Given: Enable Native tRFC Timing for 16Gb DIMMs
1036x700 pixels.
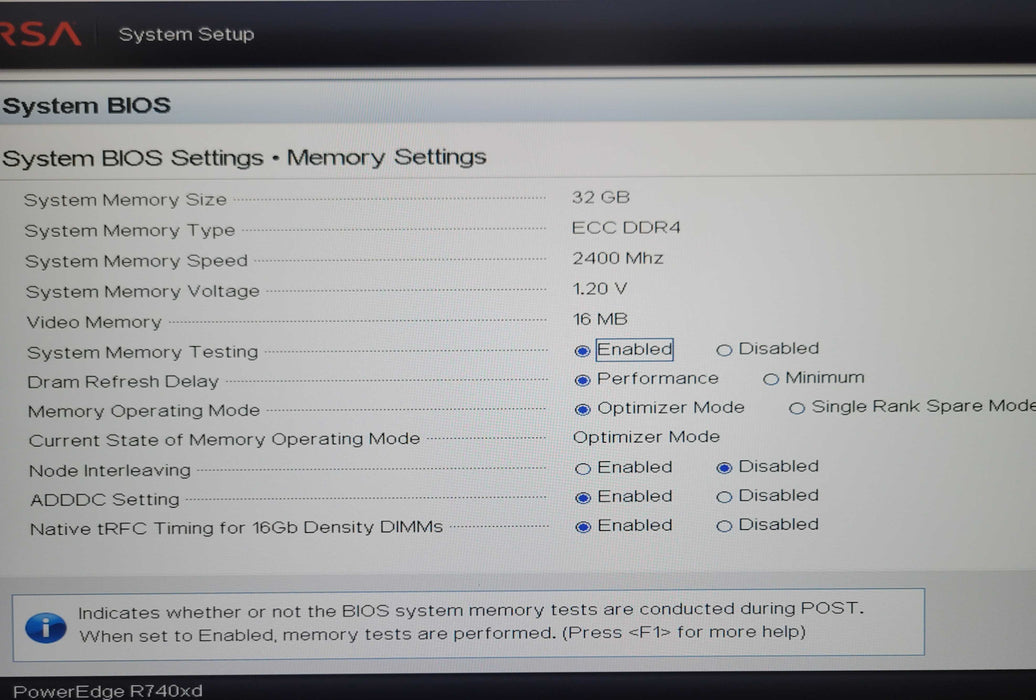Looking at the screenshot, I should tap(583, 527).
